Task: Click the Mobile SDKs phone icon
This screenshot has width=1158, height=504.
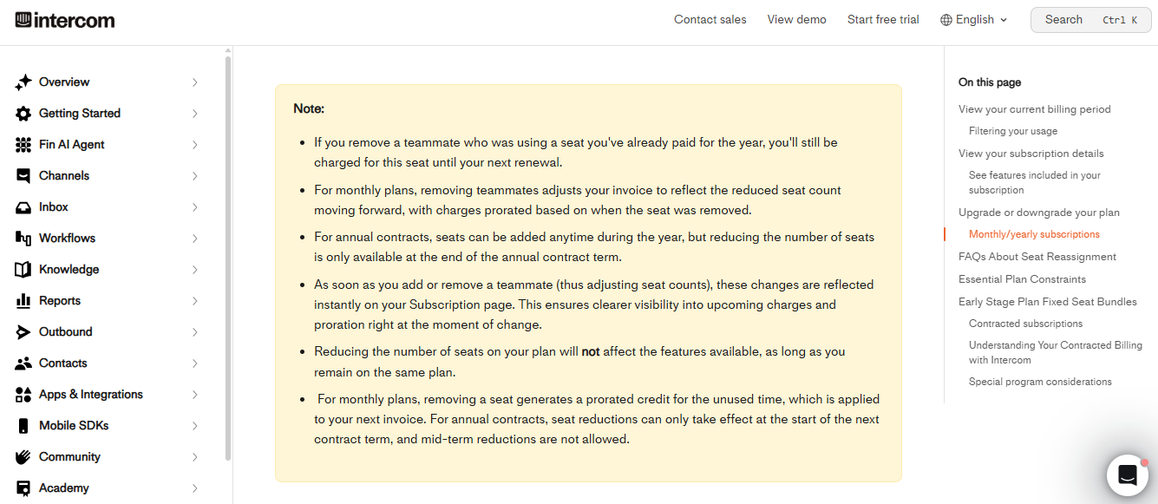Action: [24, 426]
